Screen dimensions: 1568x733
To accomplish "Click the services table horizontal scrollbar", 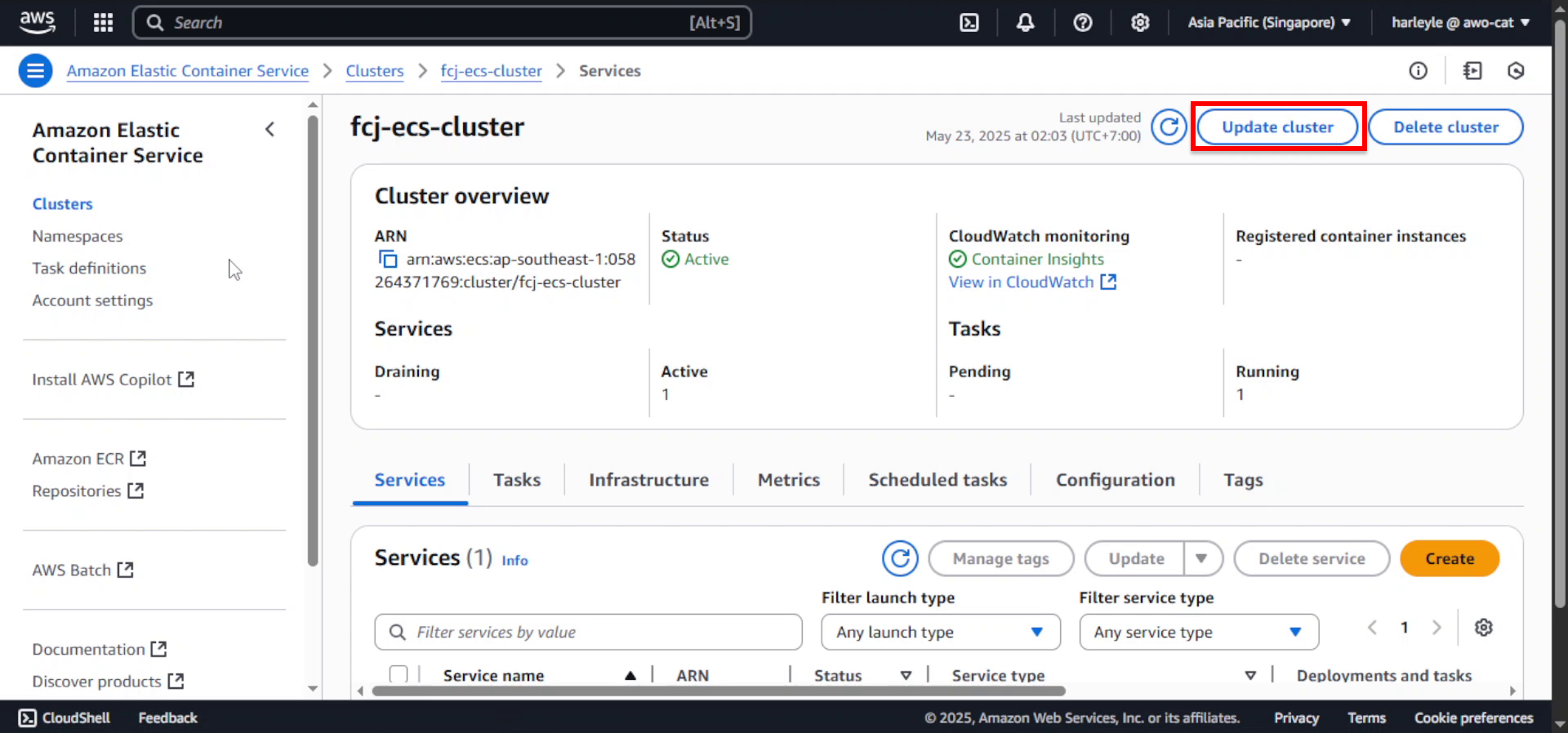I will (719, 691).
